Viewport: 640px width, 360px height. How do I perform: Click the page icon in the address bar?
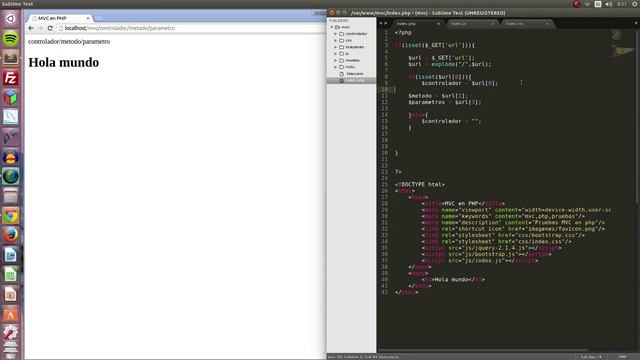click(x=61, y=28)
